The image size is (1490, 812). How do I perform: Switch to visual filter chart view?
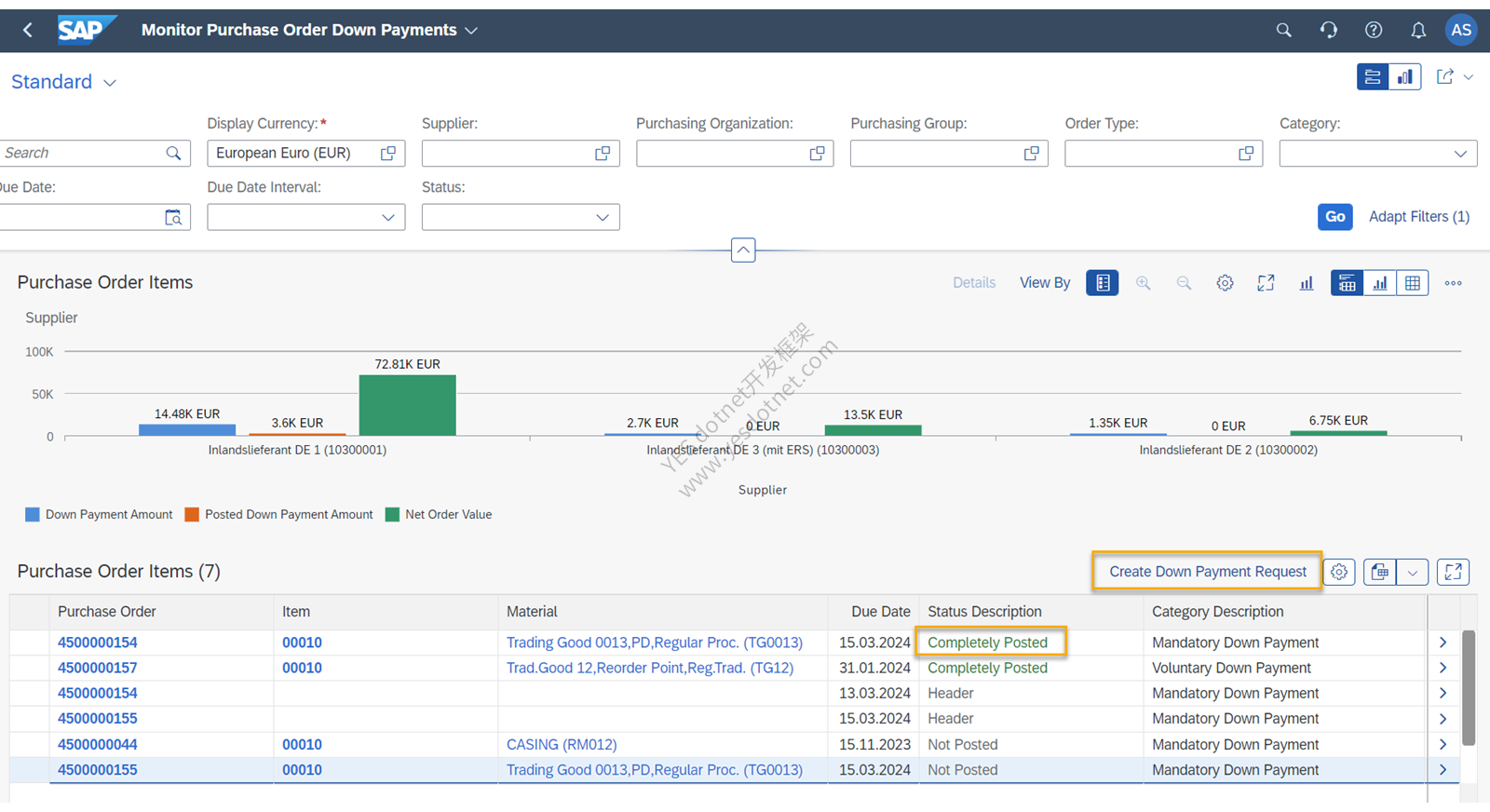click(x=1404, y=77)
